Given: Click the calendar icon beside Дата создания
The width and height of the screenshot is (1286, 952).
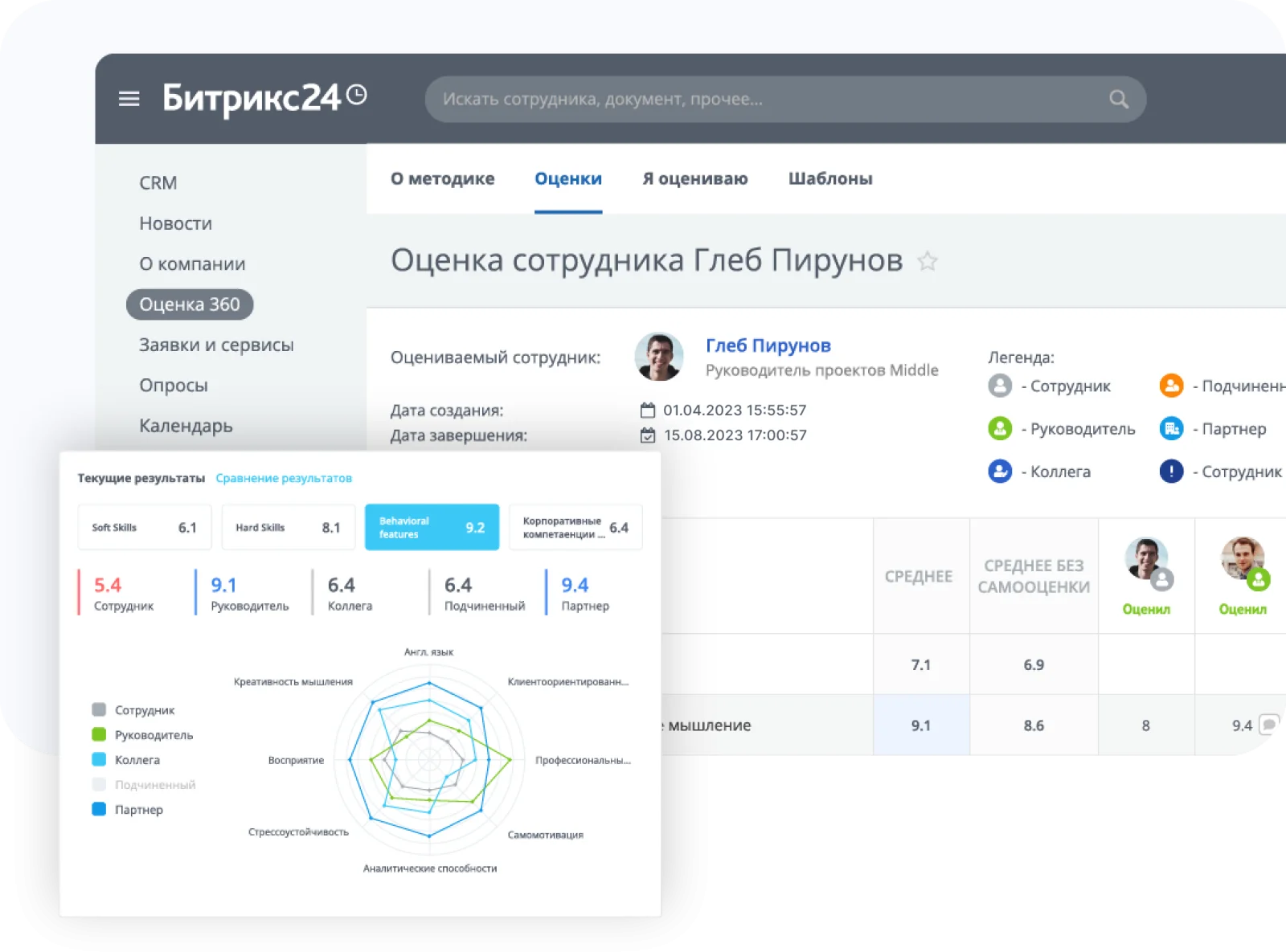Looking at the screenshot, I should coord(648,410).
